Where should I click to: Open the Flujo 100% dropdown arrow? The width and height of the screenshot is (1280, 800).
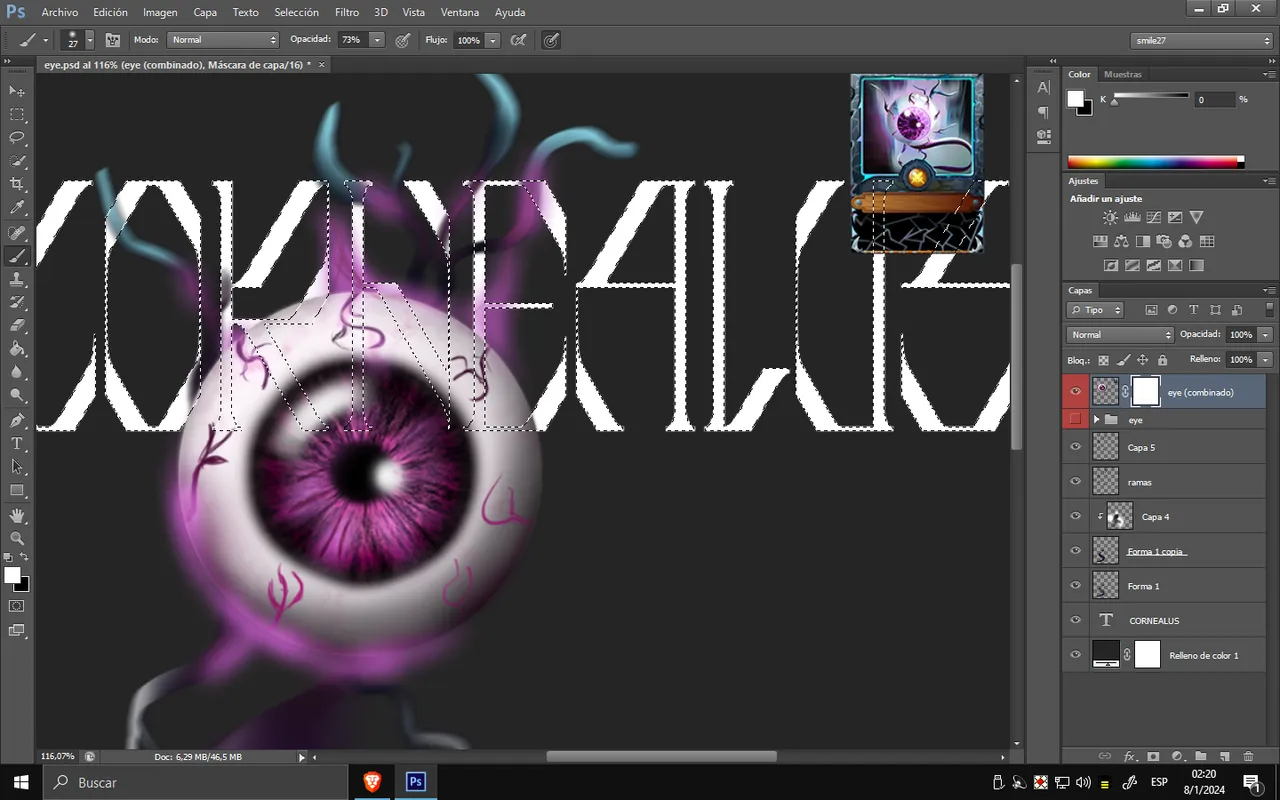tap(493, 40)
